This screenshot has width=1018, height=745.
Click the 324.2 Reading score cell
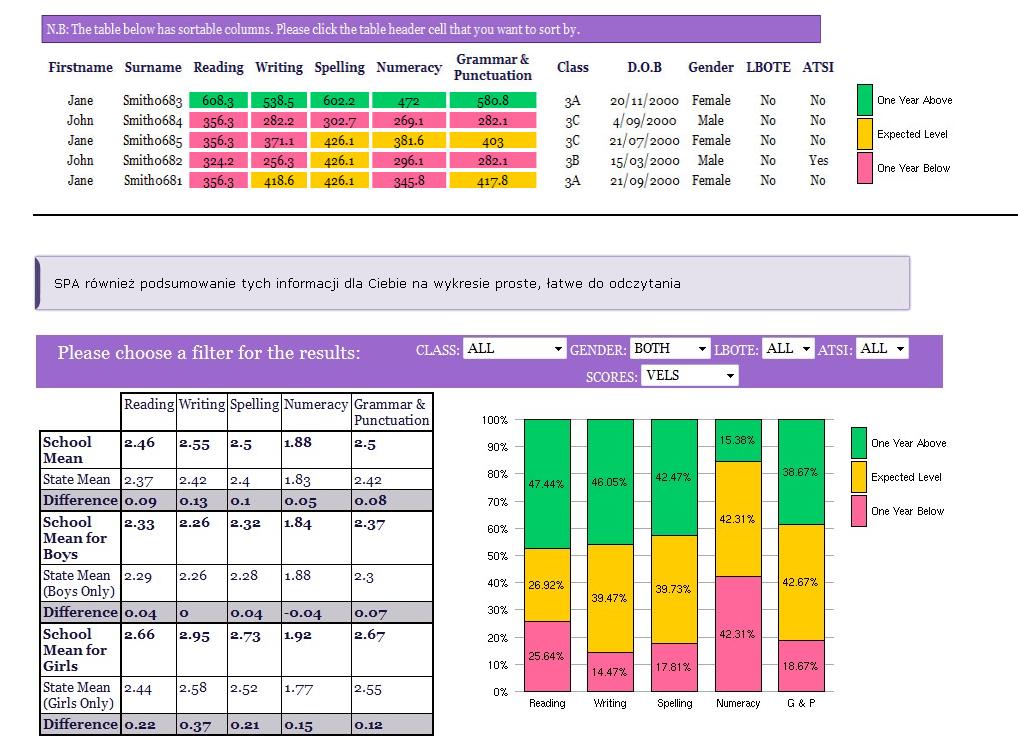[218, 160]
